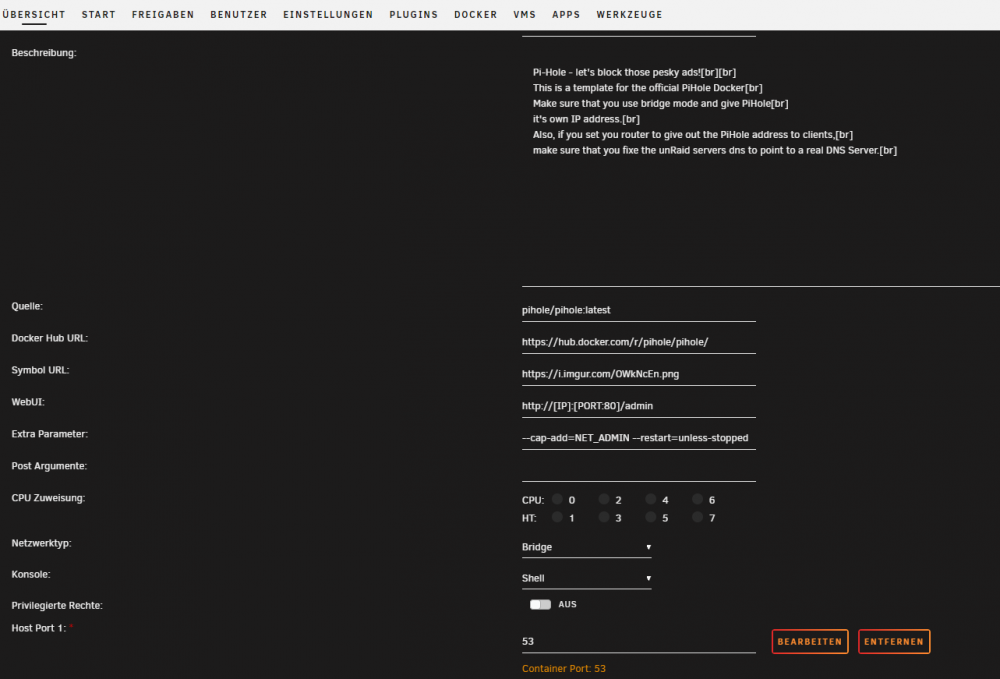
Task: Click the 'Docker Hub URL:' label
Action: [49, 338]
